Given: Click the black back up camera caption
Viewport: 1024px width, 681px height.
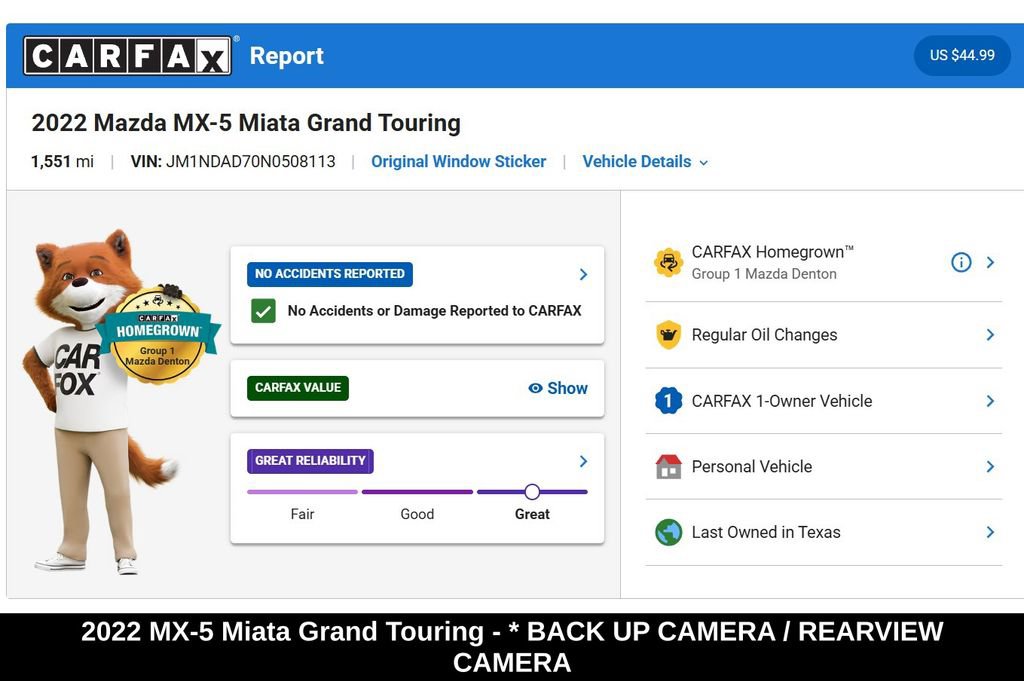Looking at the screenshot, I should 512,647.
